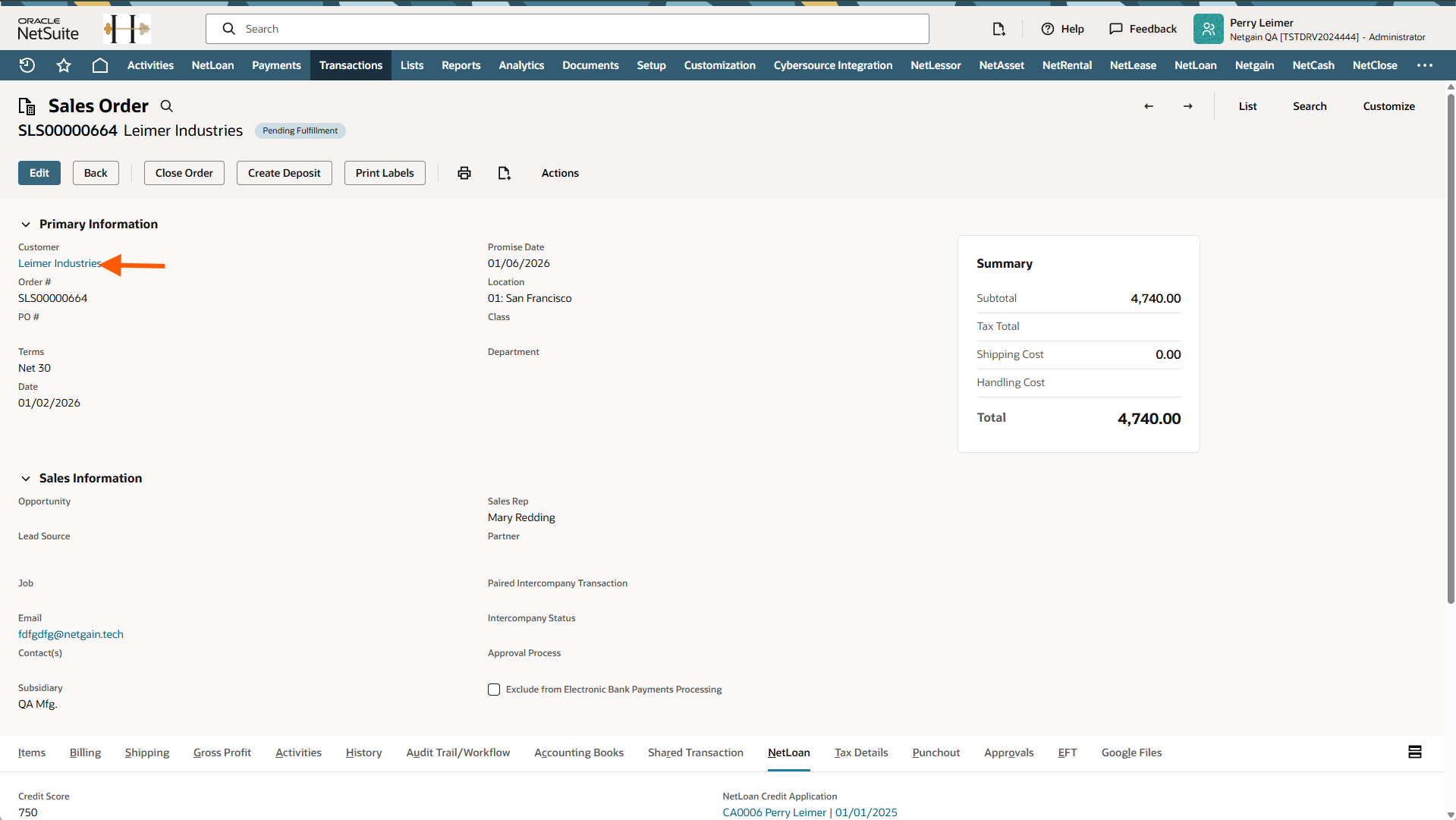This screenshot has height=820, width=1456.
Task: Collapse the Primary Information section
Action: [26, 225]
